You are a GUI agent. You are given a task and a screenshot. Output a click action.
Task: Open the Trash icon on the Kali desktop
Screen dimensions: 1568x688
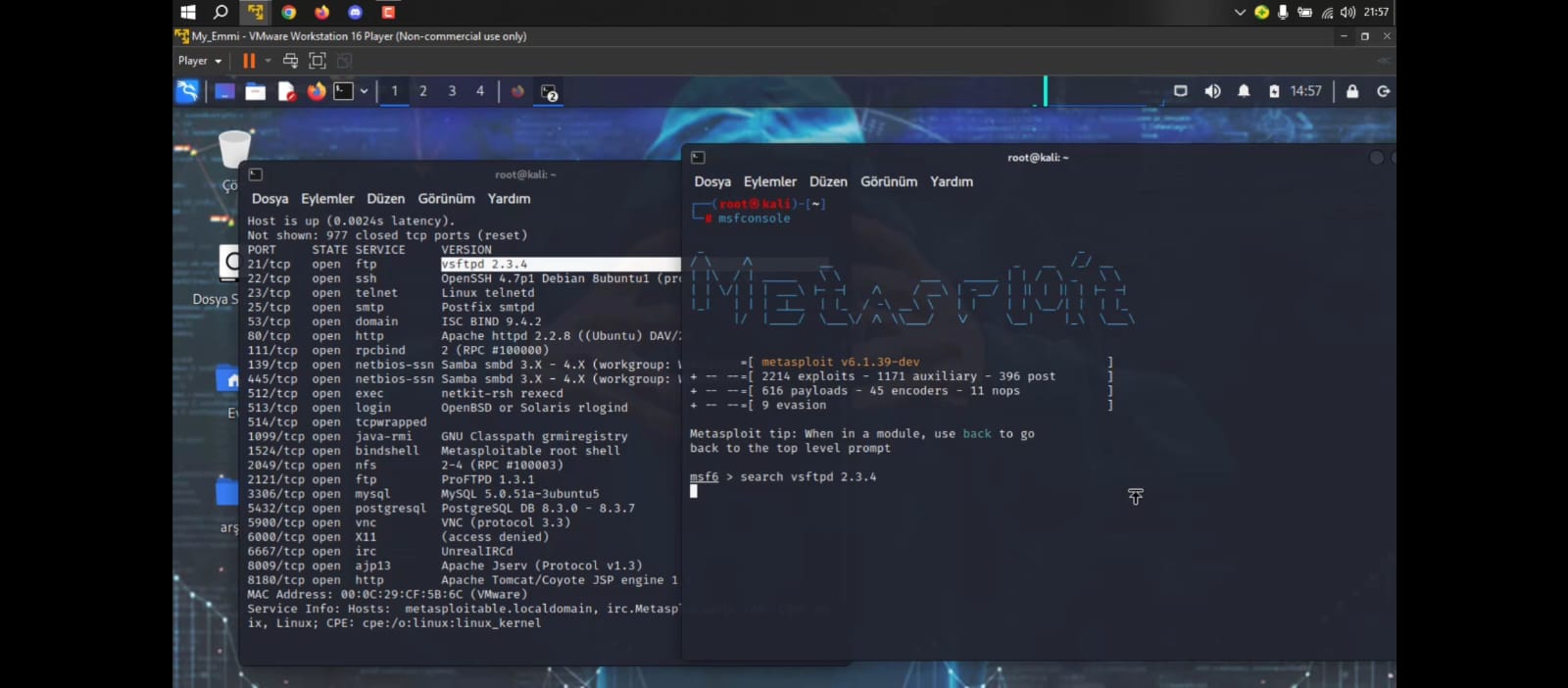coord(233,149)
